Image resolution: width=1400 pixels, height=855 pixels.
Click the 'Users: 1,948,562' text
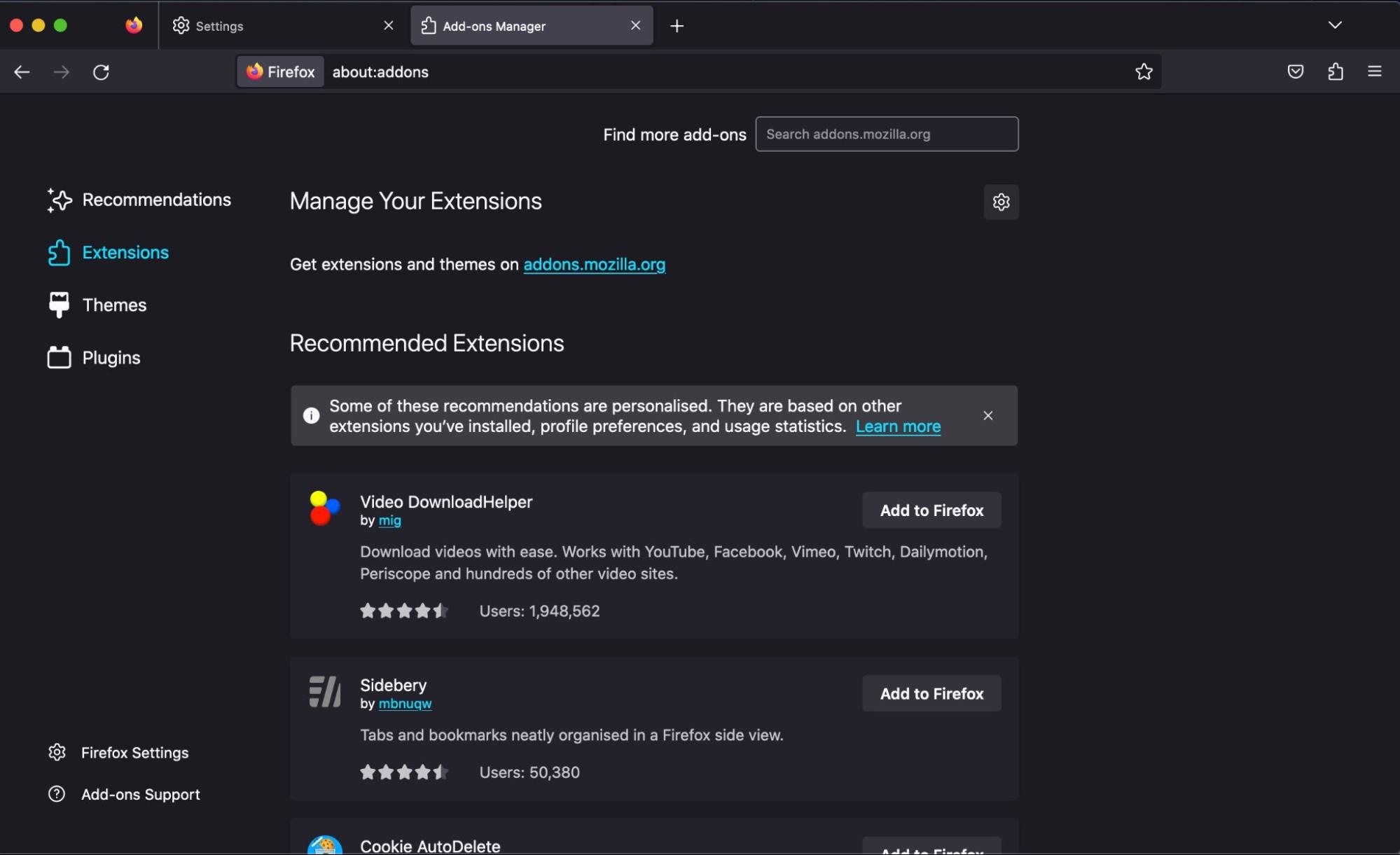[x=539, y=611]
